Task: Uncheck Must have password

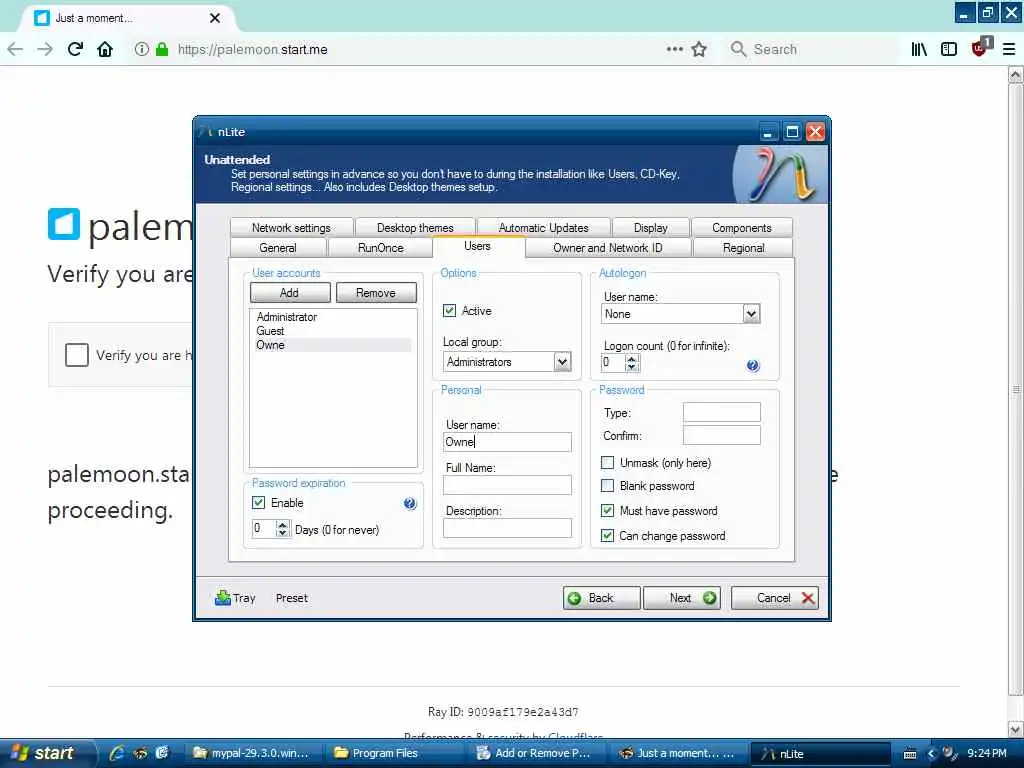Action: [x=607, y=511]
